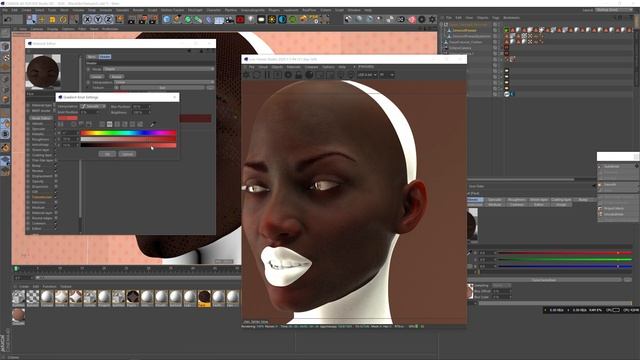The width and height of the screenshot is (640, 360).
Task: Click the green timeline start marker
Action: [16, 269]
